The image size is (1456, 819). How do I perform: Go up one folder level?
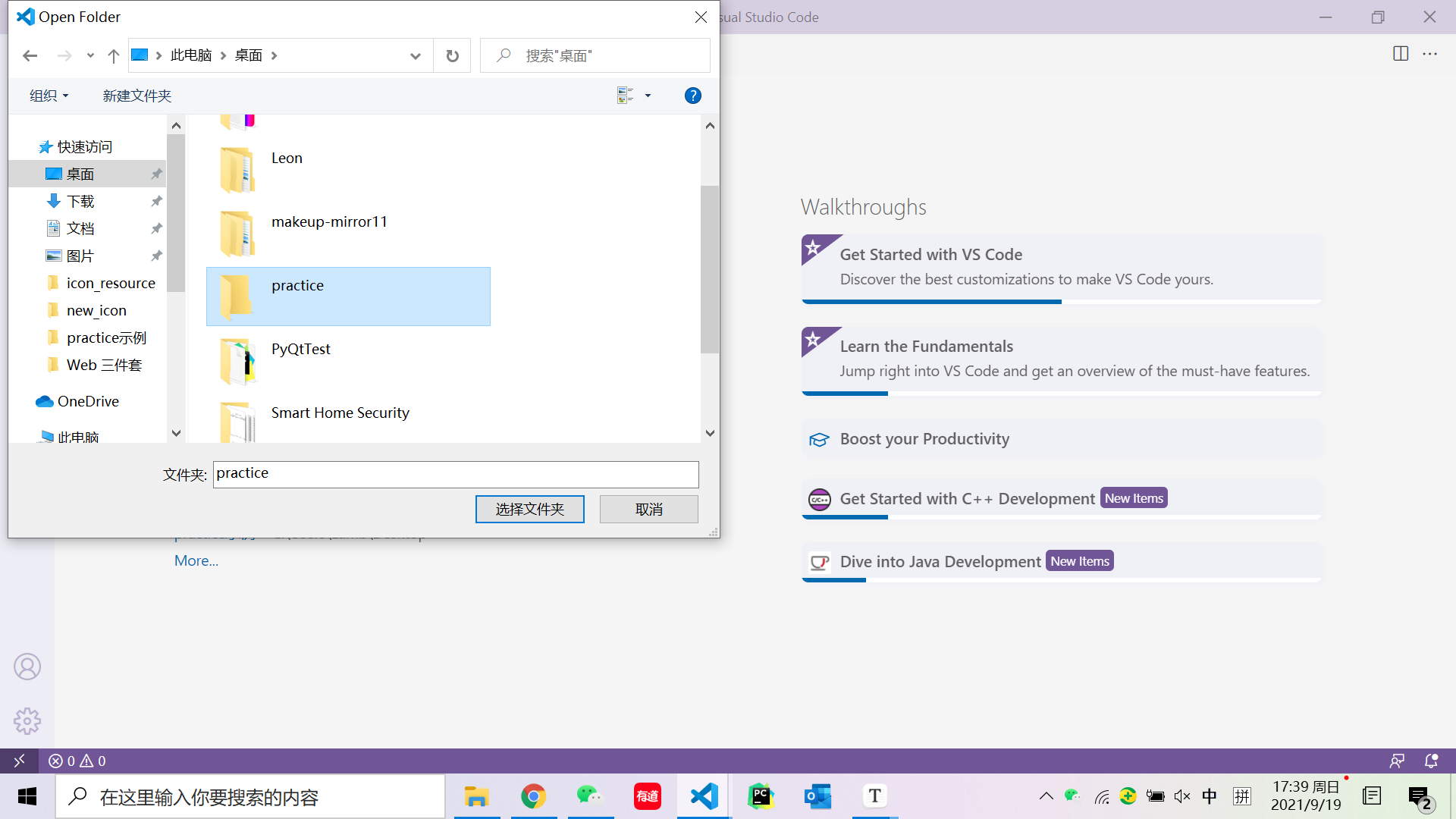pyautogui.click(x=113, y=55)
